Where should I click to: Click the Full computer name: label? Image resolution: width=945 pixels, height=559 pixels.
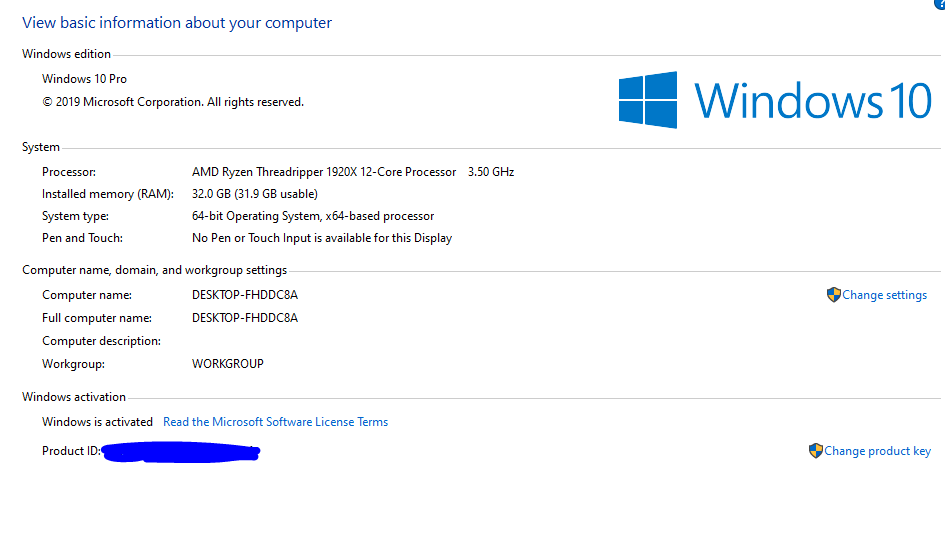(x=96, y=318)
